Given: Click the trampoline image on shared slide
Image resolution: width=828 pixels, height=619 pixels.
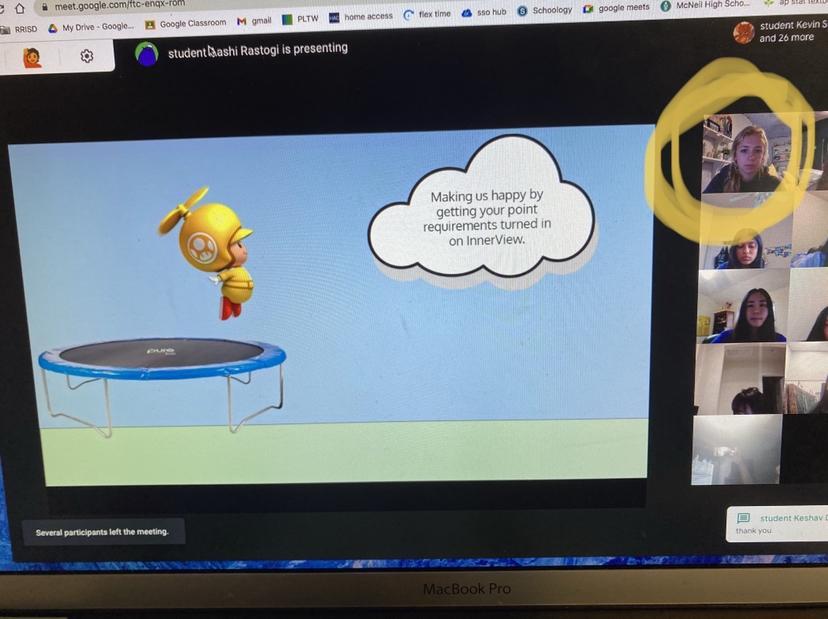Looking at the screenshot, I should [x=163, y=387].
